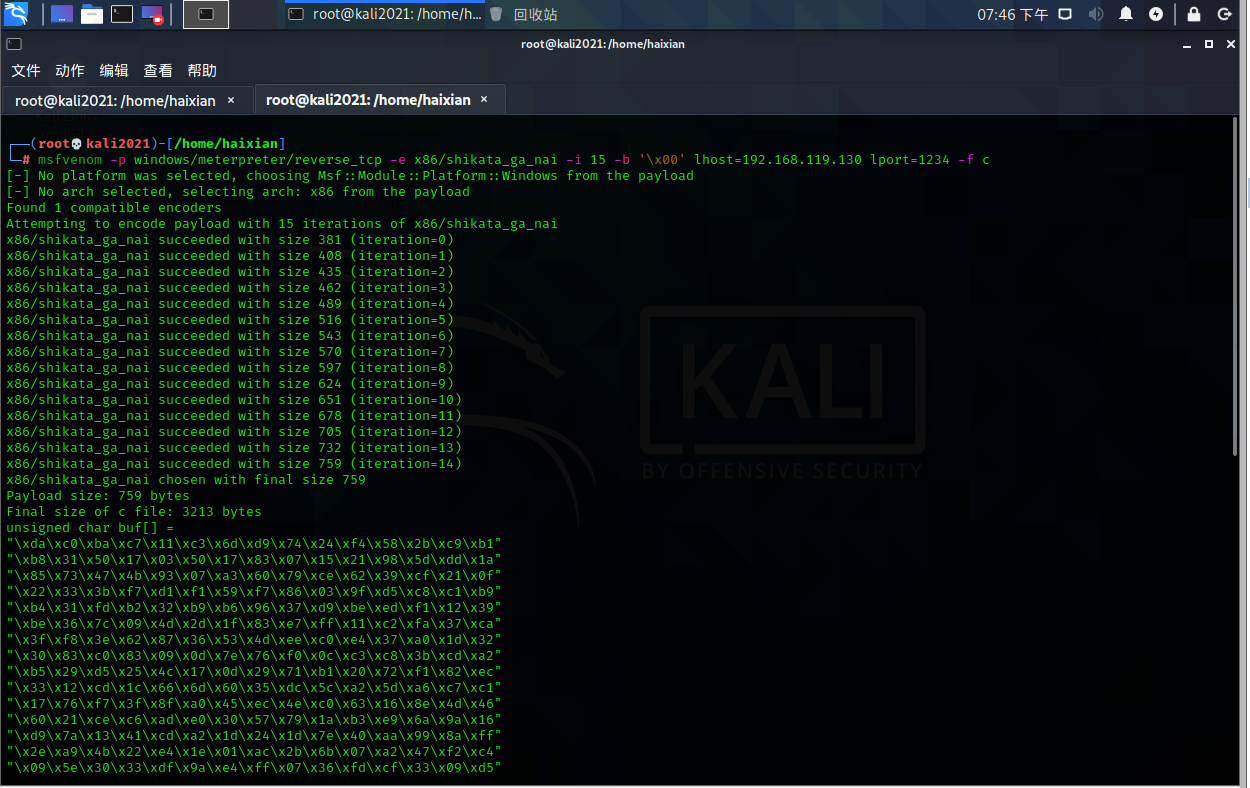Open the Kali applications menu
Screen dimensions: 1250x788
(x=16, y=14)
